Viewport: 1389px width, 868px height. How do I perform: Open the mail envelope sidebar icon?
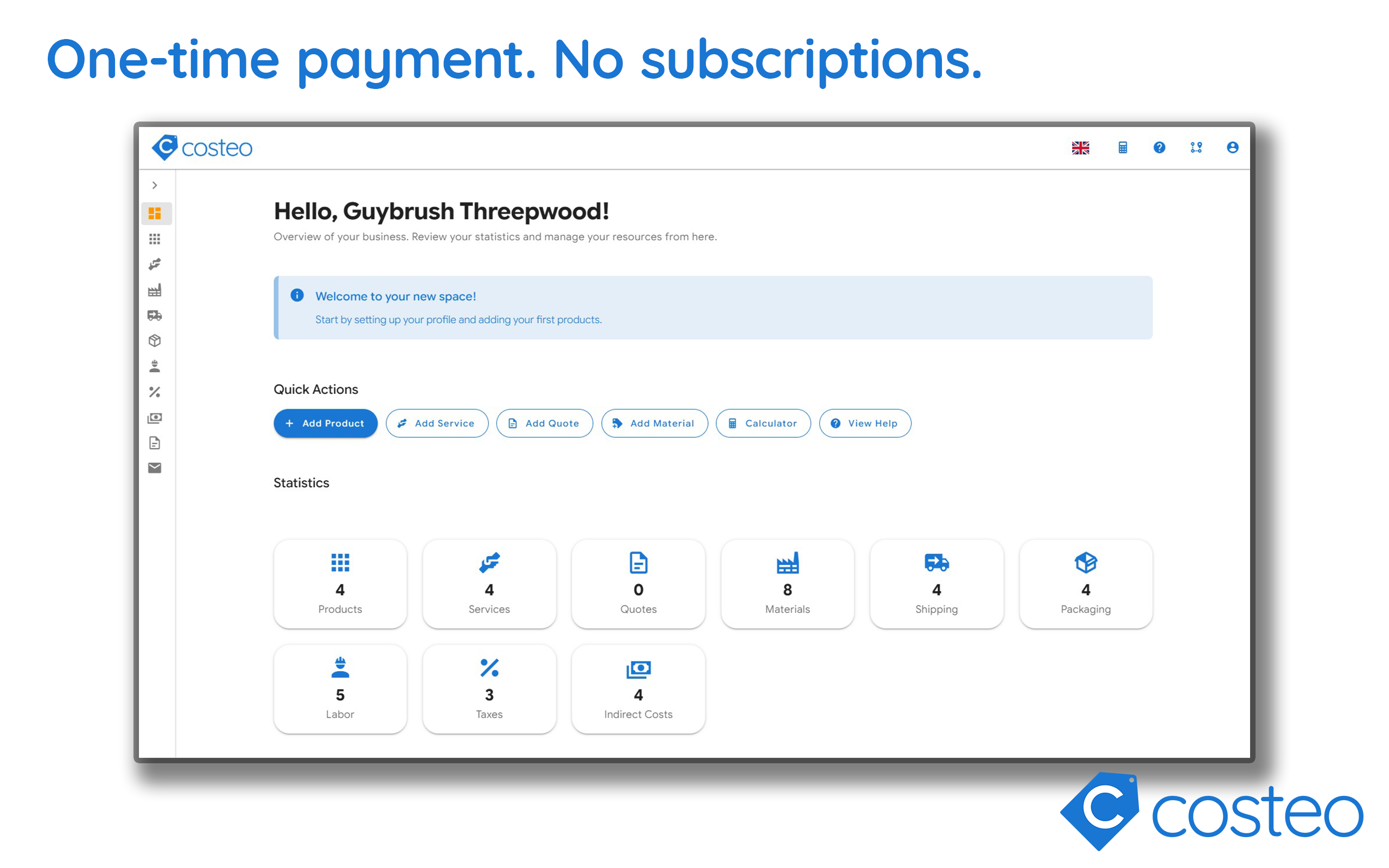(155, 468)
